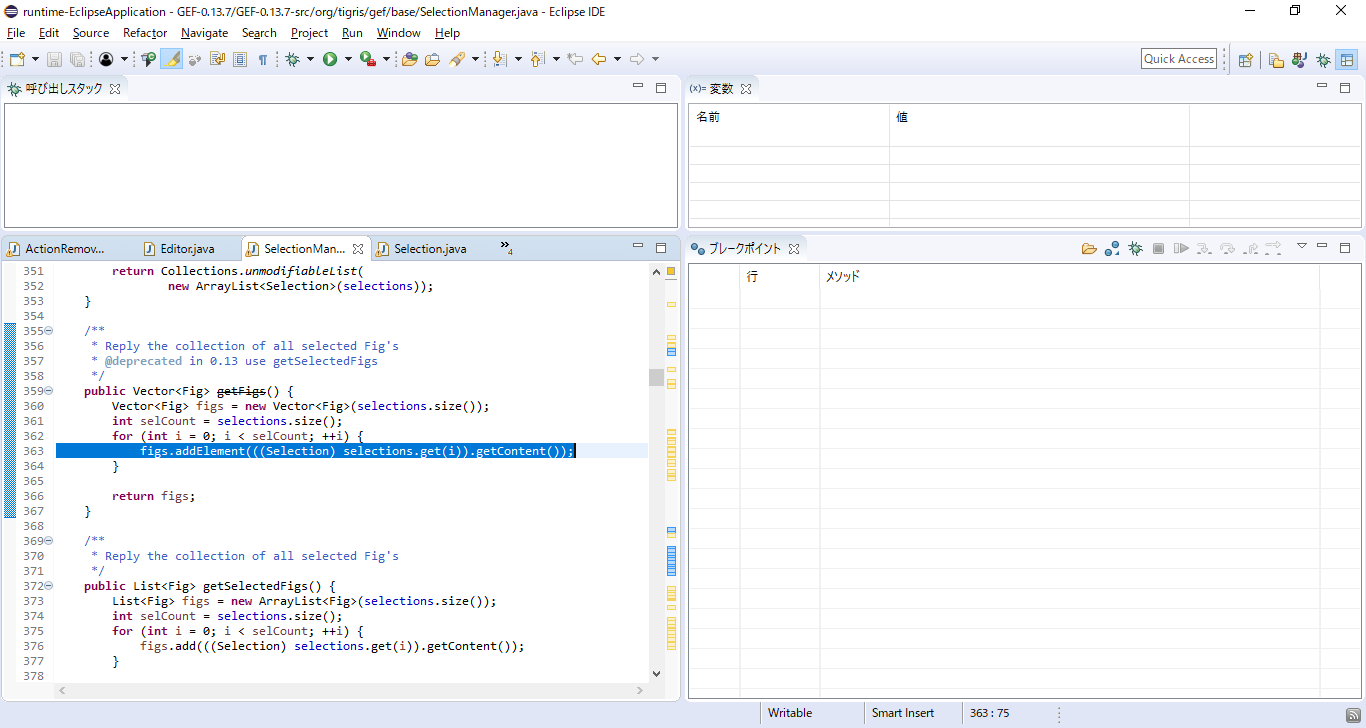Click editor scrollbar down arrow
Image resolution: width=1366 pixels, height=728 pixels.
[x=656, y=674]
